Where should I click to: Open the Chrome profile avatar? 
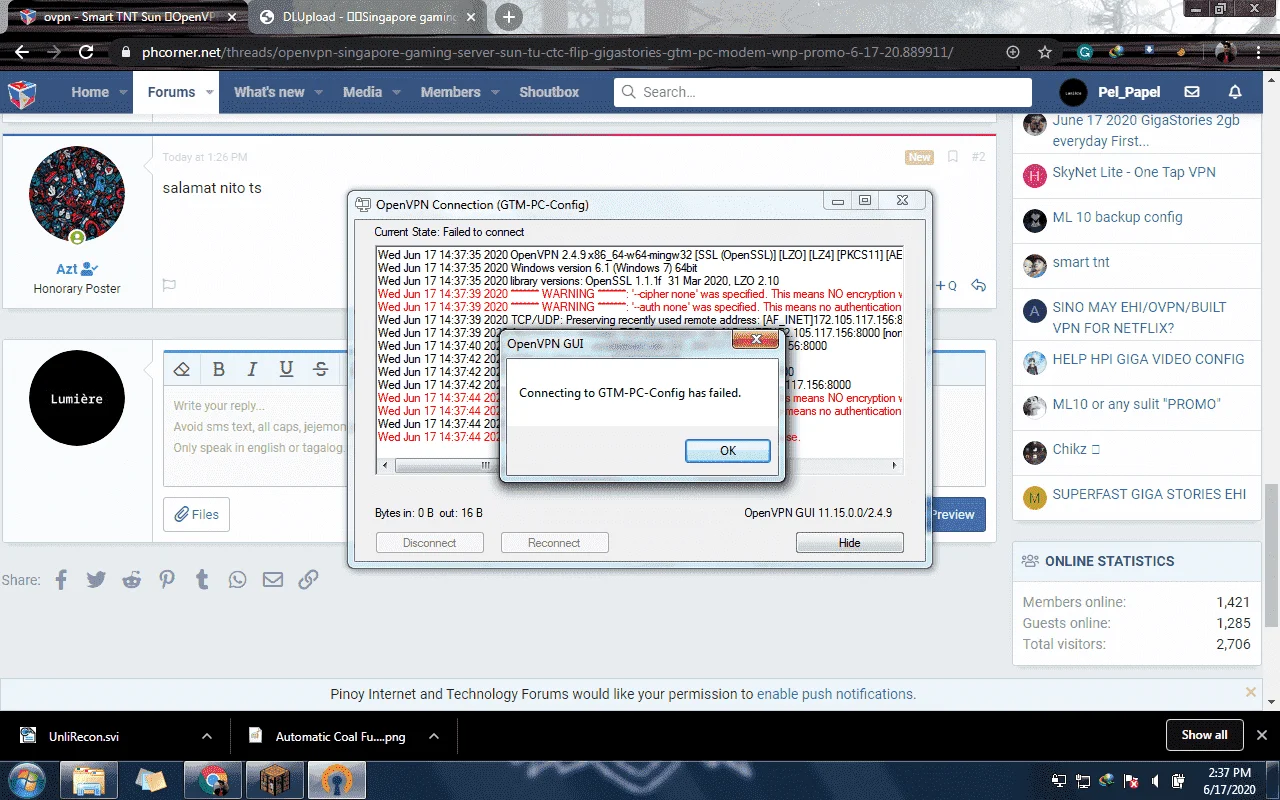pos(1226,52)
